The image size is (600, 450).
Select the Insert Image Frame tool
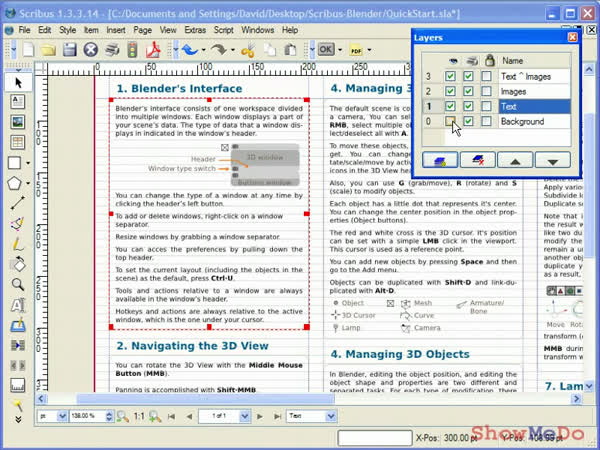tap(18, 122)
